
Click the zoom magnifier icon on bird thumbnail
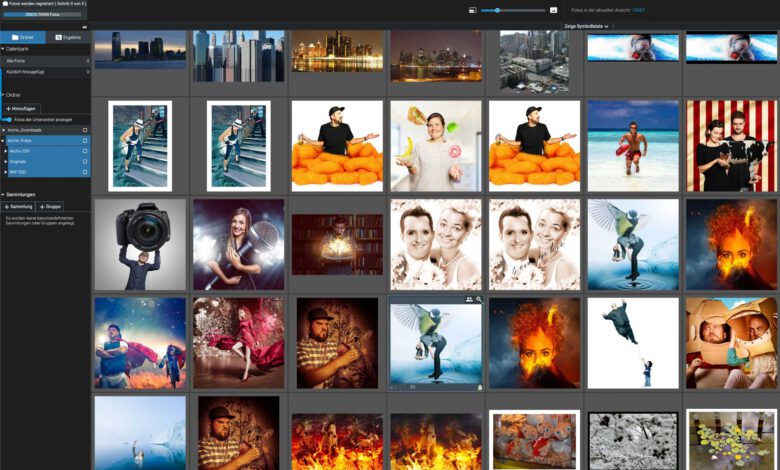tap(479, 300)
